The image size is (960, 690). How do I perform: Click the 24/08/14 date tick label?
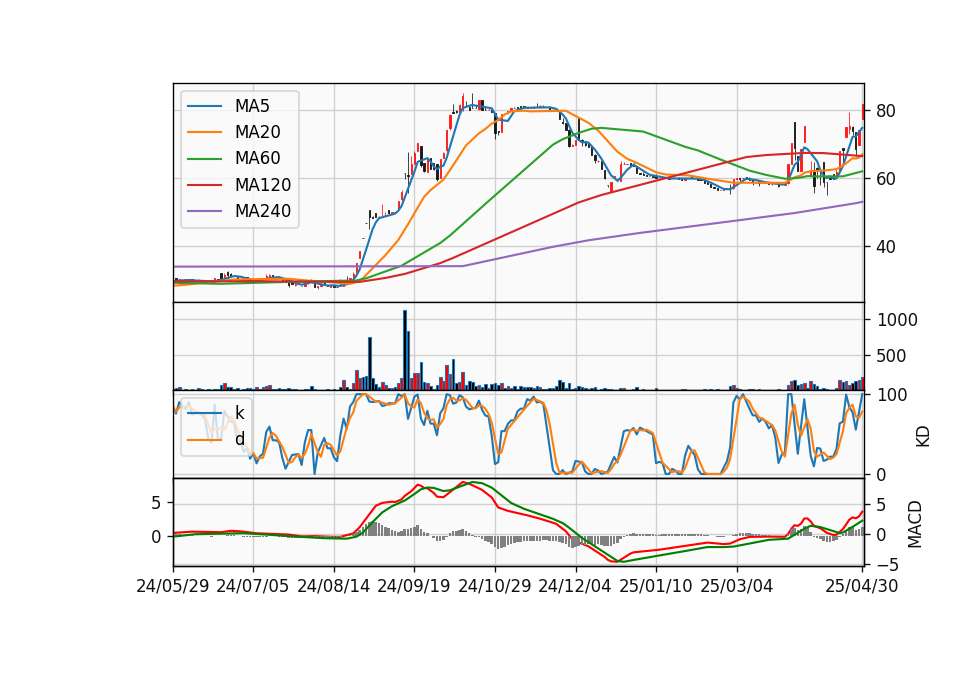[334, 586]
